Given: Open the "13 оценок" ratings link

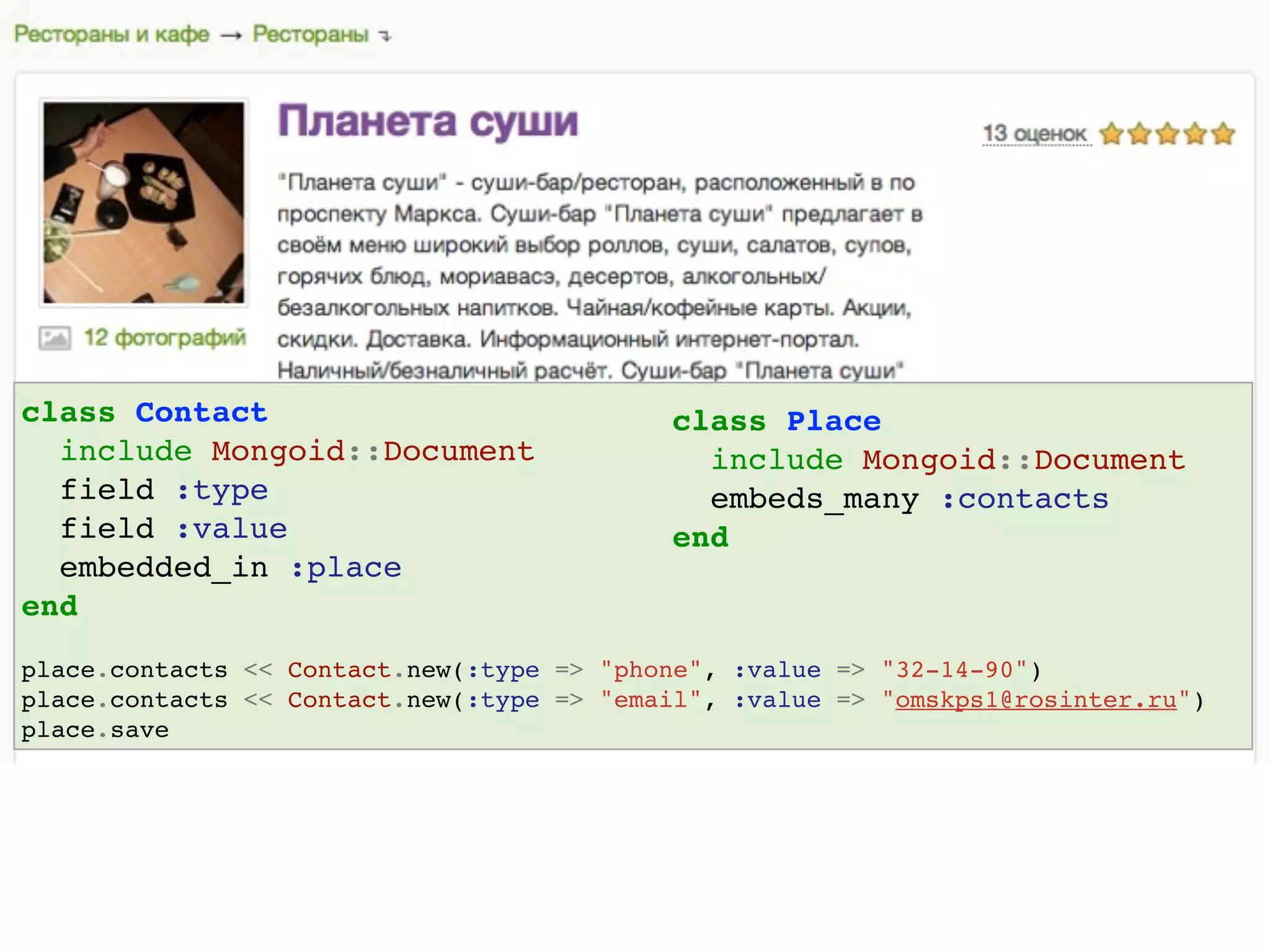Looking at the screenshot, I should pyautogui.click(x=1034, y=133).
